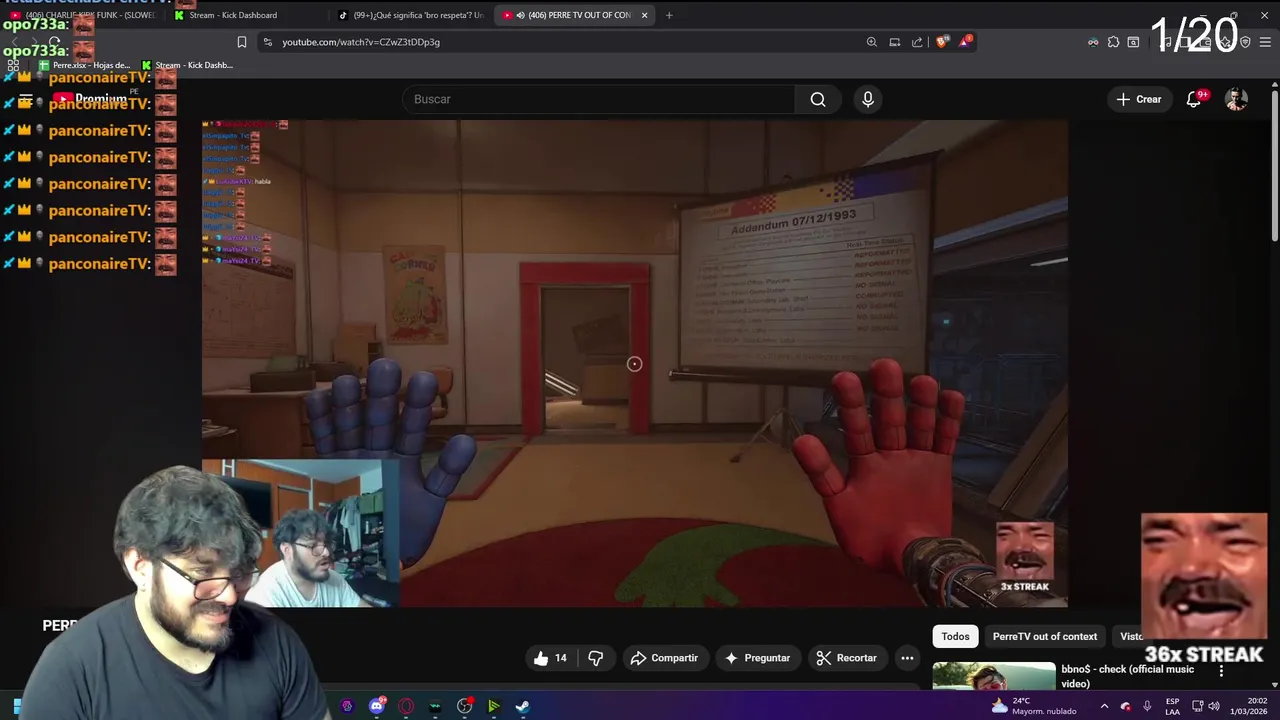Switch to the 'bro respeta' TikTok tab

pos(410,15)
